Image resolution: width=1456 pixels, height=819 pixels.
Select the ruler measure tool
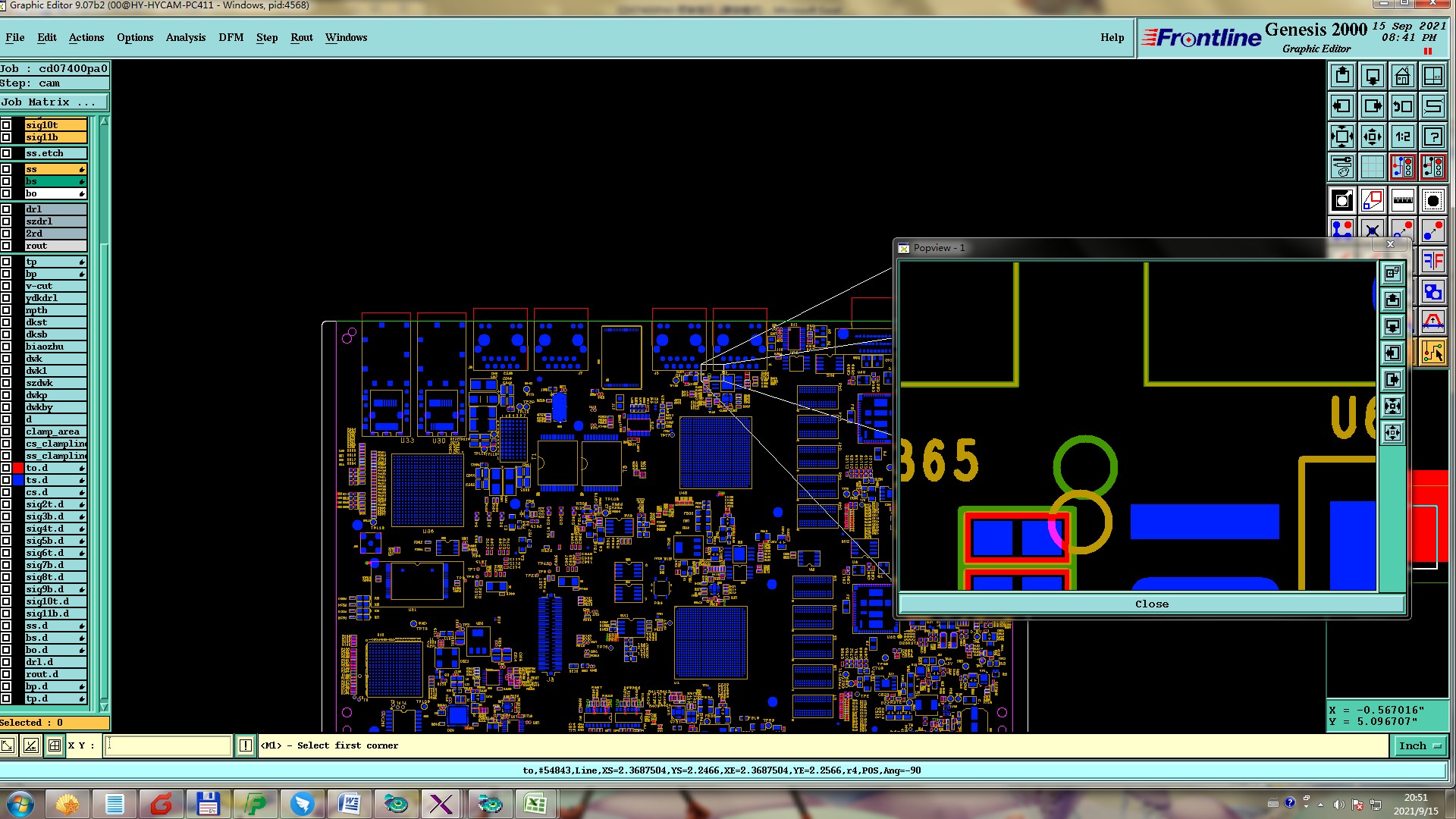click(1402, 201)
